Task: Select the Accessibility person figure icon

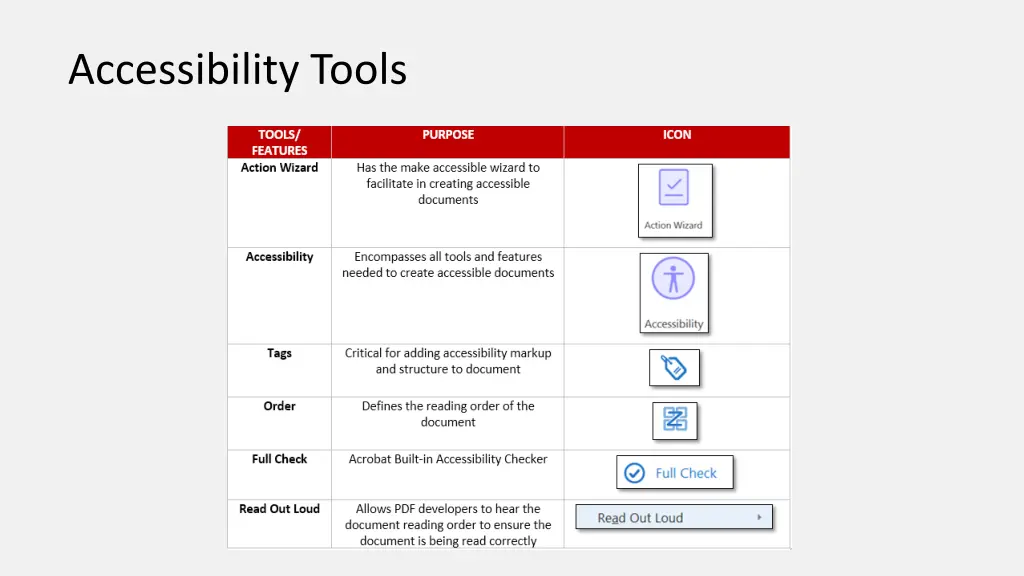Action: (673, 280)
